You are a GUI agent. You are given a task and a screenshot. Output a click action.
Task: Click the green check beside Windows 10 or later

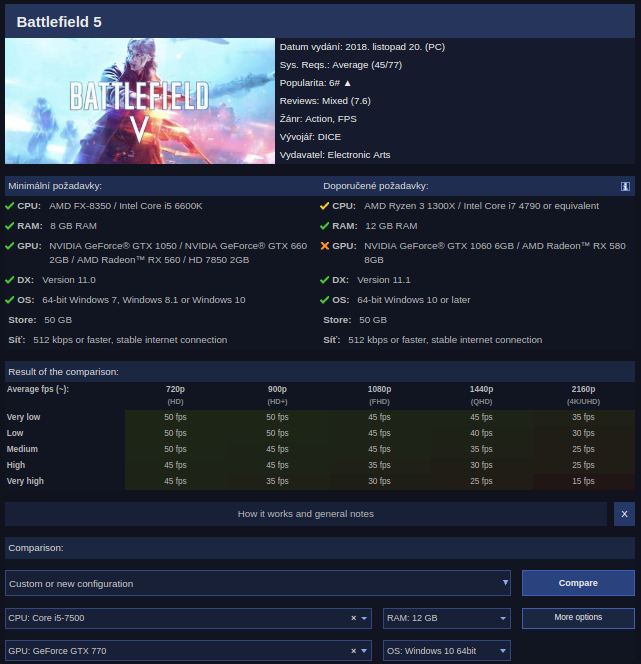click(x=325, y=300)
